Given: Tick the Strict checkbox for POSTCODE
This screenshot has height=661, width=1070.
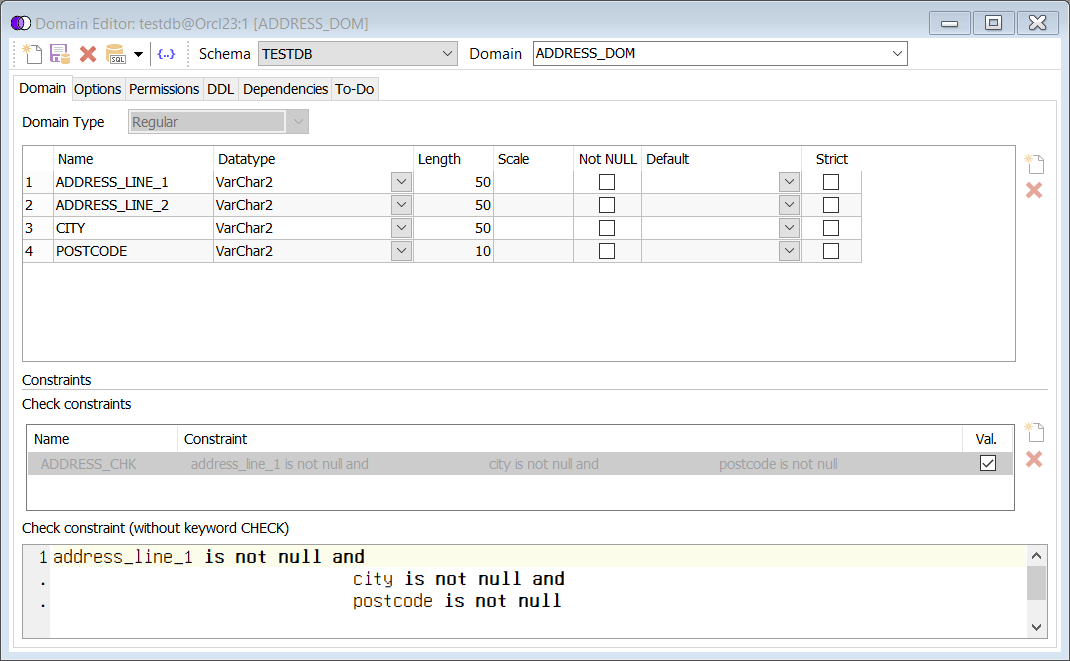Looking at the screenshot, I should pyautogui.click(x=831, y=251).
